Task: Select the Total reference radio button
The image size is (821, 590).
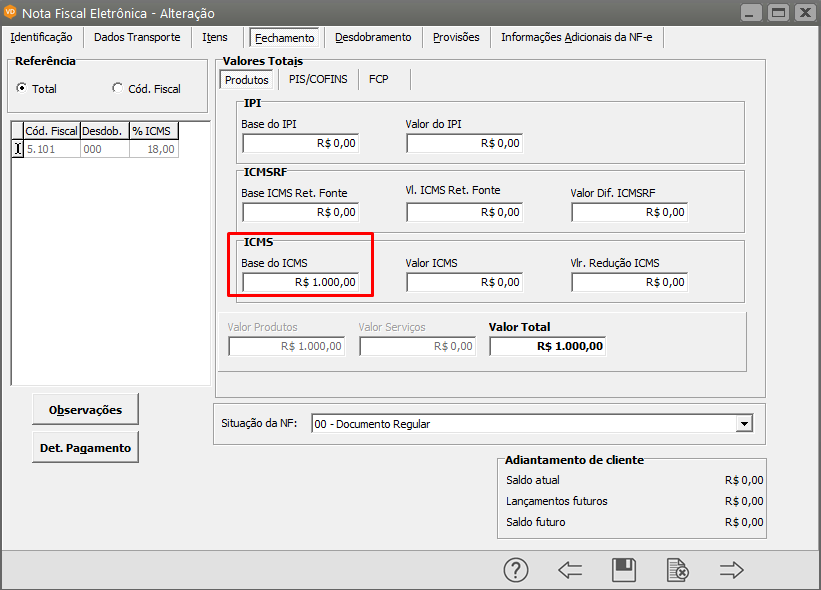Action: click(22, 88)
